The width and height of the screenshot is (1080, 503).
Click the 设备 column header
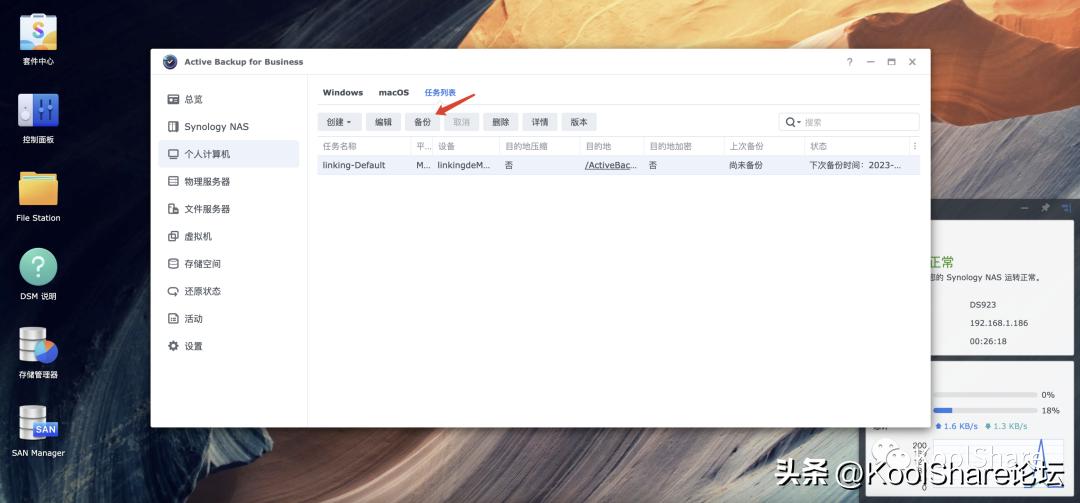click(x=466, y=146)
